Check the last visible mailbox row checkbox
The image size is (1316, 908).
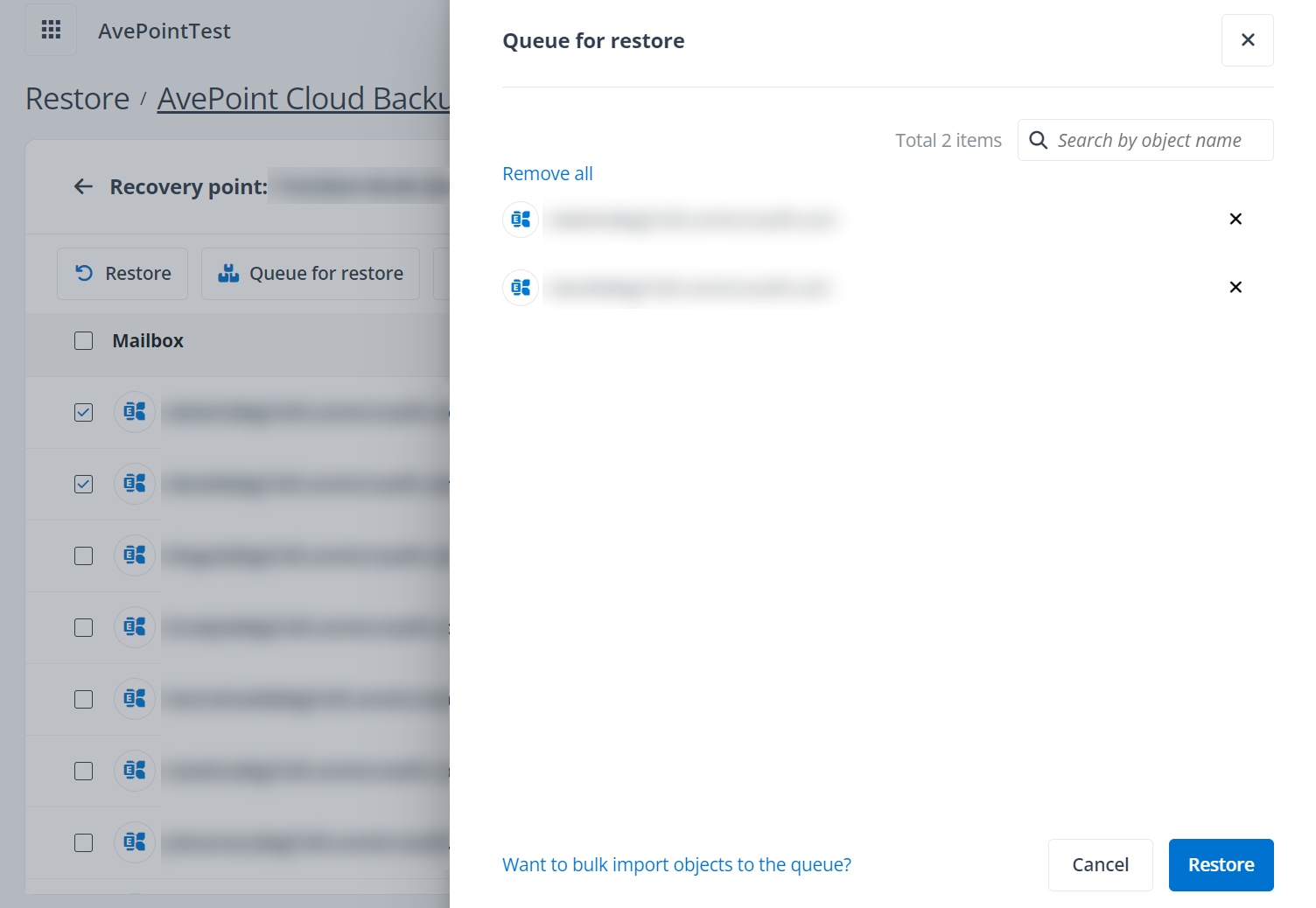coord(83,842)
